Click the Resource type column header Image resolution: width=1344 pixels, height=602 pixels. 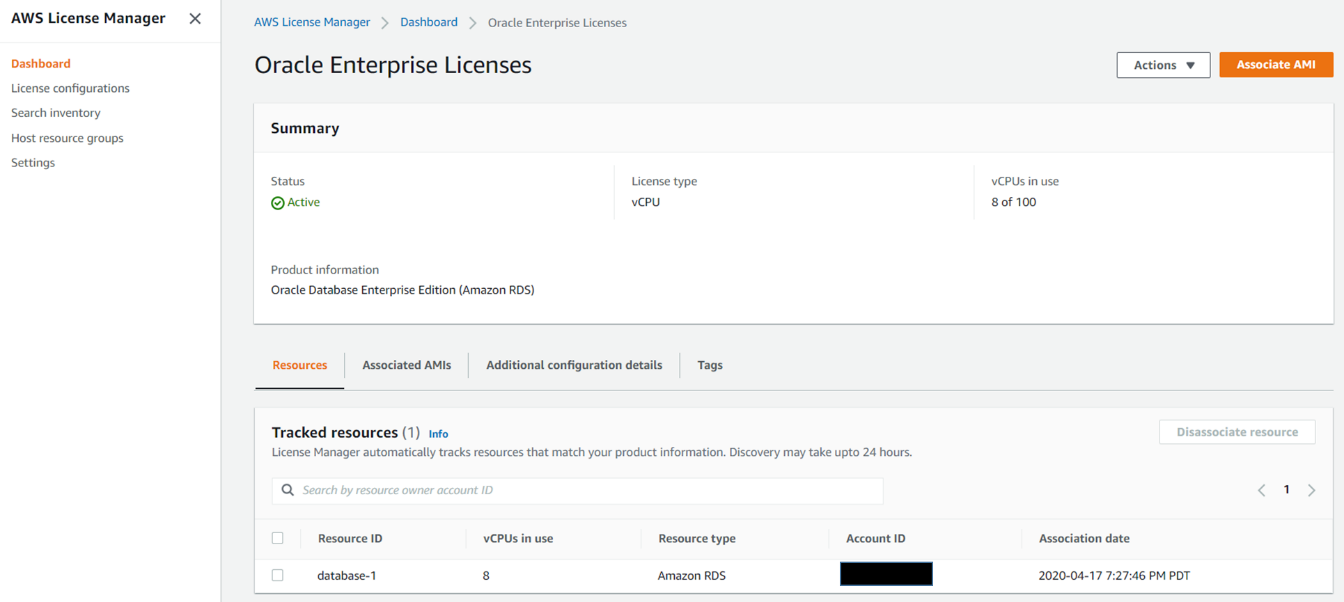click(697, 538)
